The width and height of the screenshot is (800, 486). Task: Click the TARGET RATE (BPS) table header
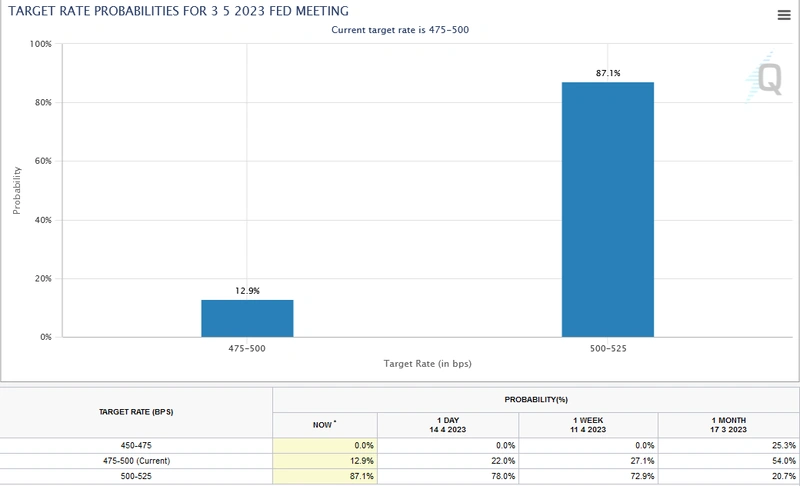(x=136, y=411)
